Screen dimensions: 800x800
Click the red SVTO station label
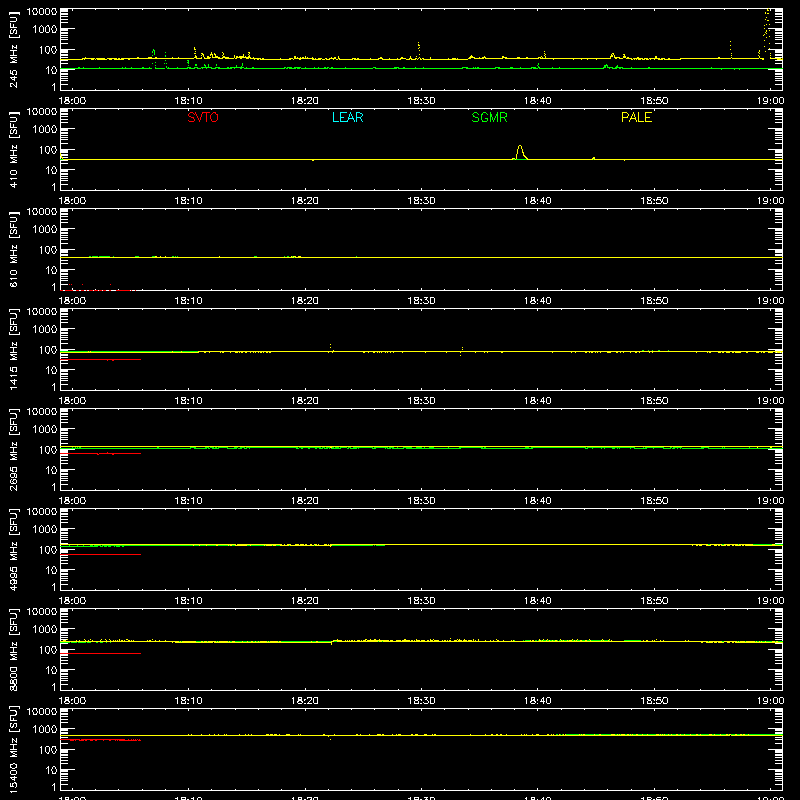(203, 117)
